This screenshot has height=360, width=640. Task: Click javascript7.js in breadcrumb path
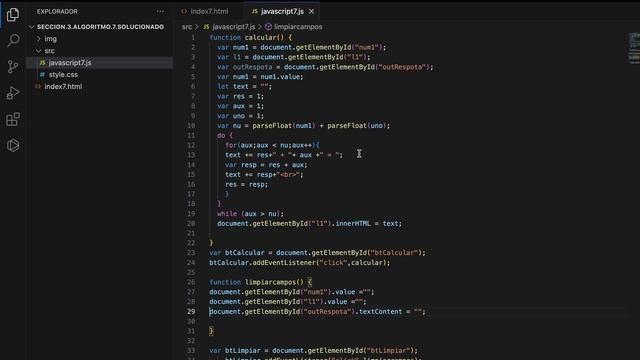(x=233, y=27)
